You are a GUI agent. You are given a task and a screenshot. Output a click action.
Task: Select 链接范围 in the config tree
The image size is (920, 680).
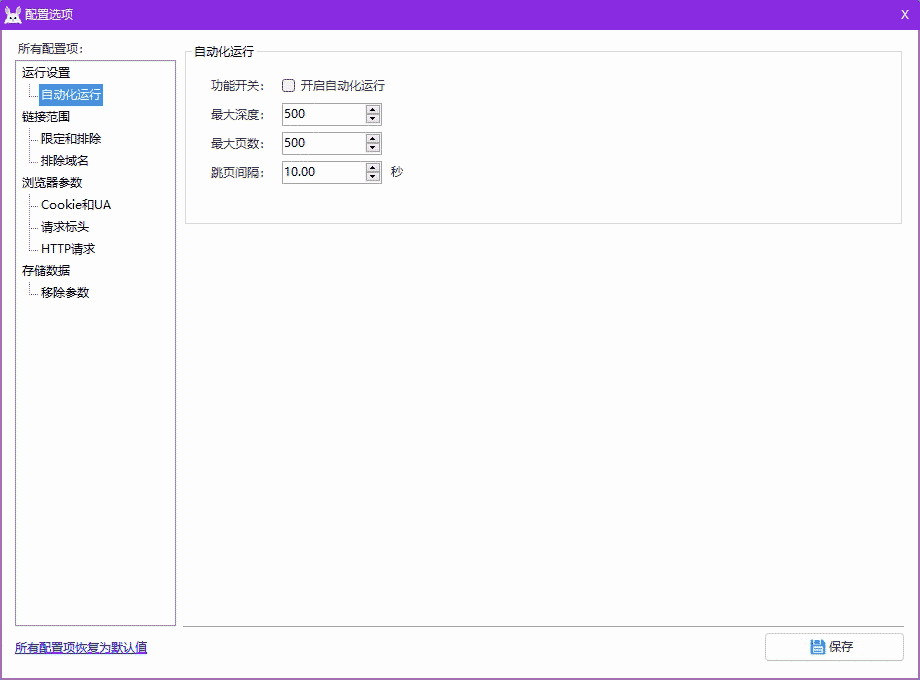pyautogui.click(x=46, y=117)
